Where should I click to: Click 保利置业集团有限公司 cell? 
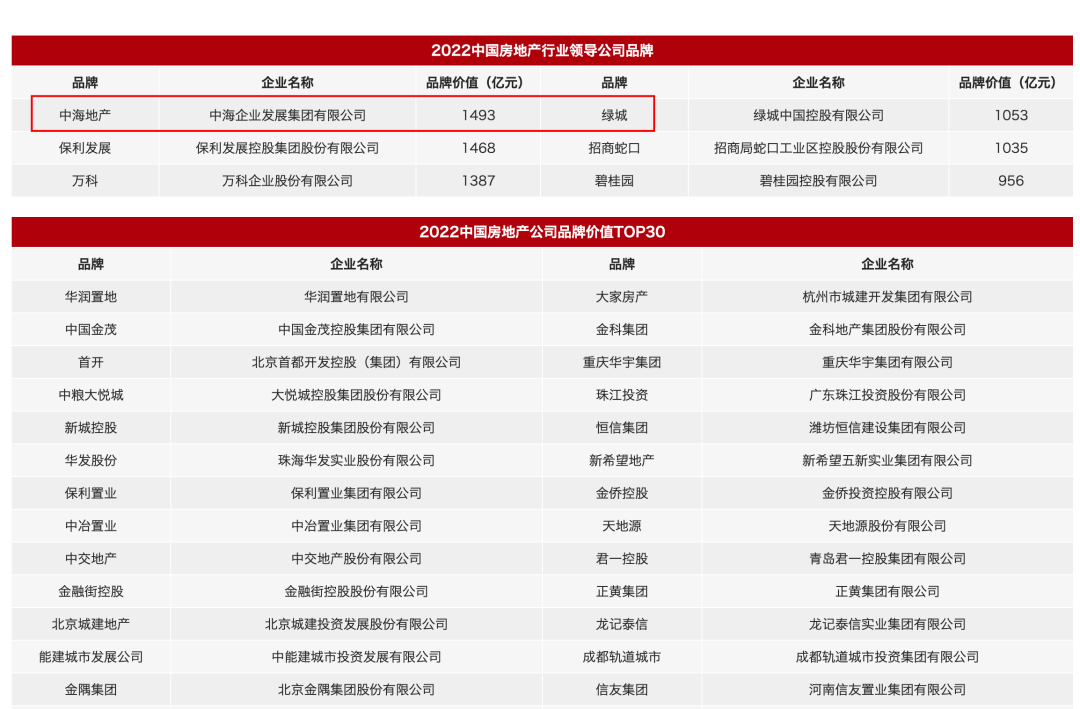click(x=356, y=493)
